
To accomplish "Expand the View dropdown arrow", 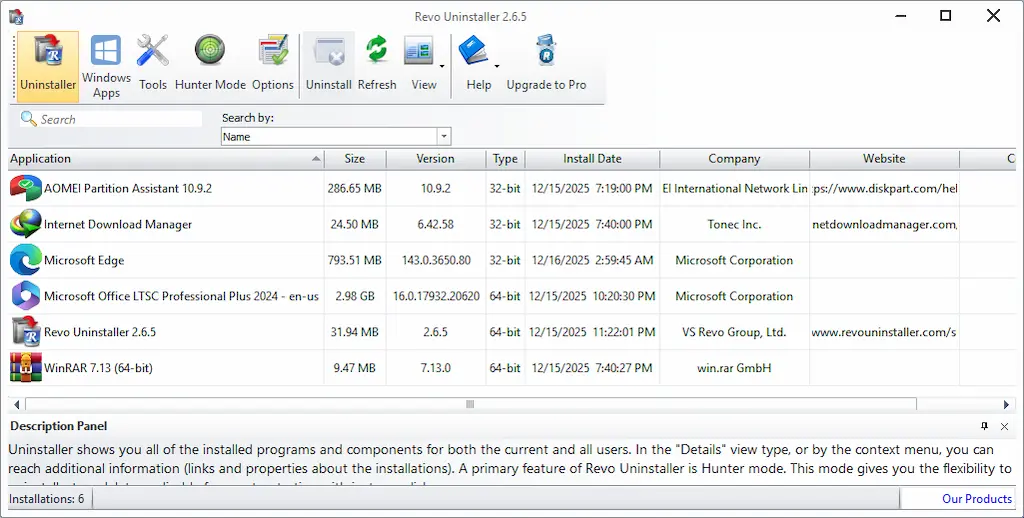I will click(442, 66).
